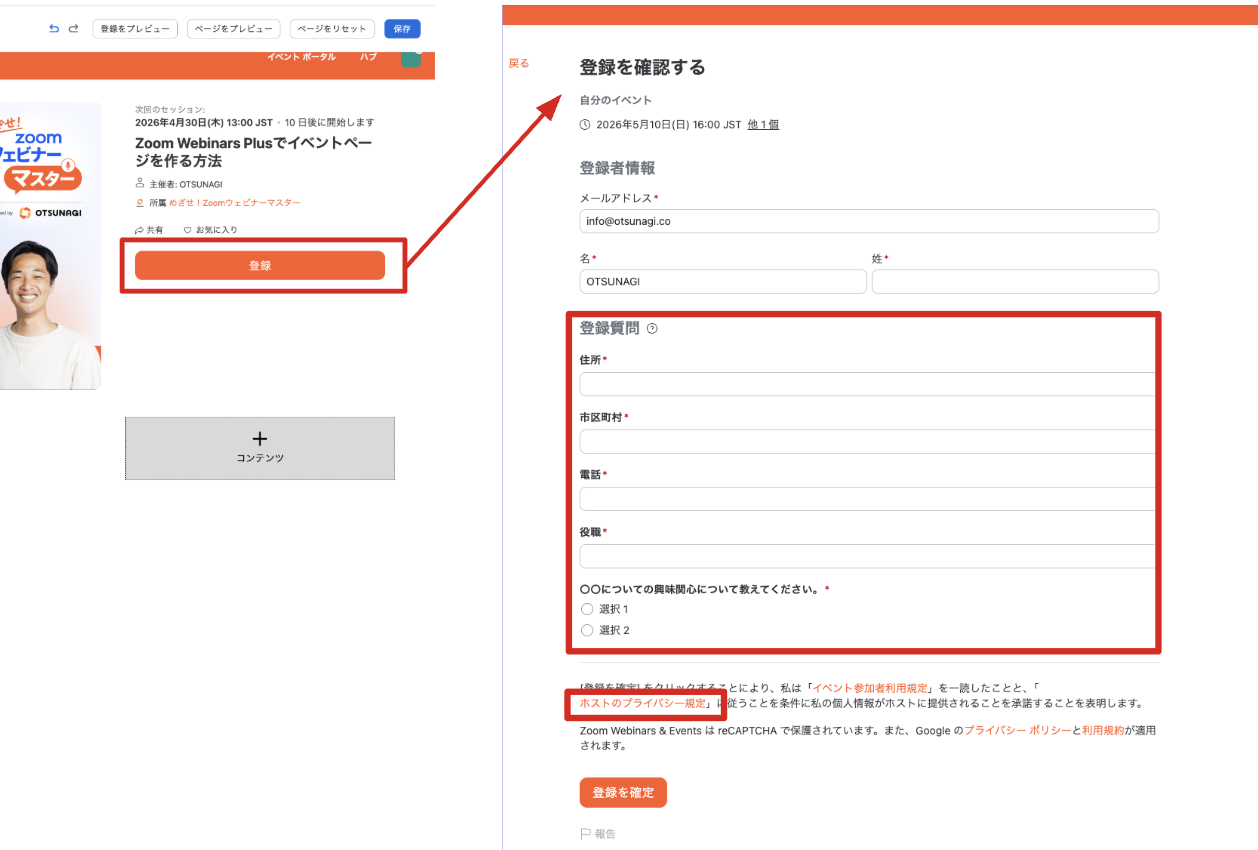Click the 登録をプレビュー button
Viewport: 1258px width, 850px height.
click(x=135, y=29)
